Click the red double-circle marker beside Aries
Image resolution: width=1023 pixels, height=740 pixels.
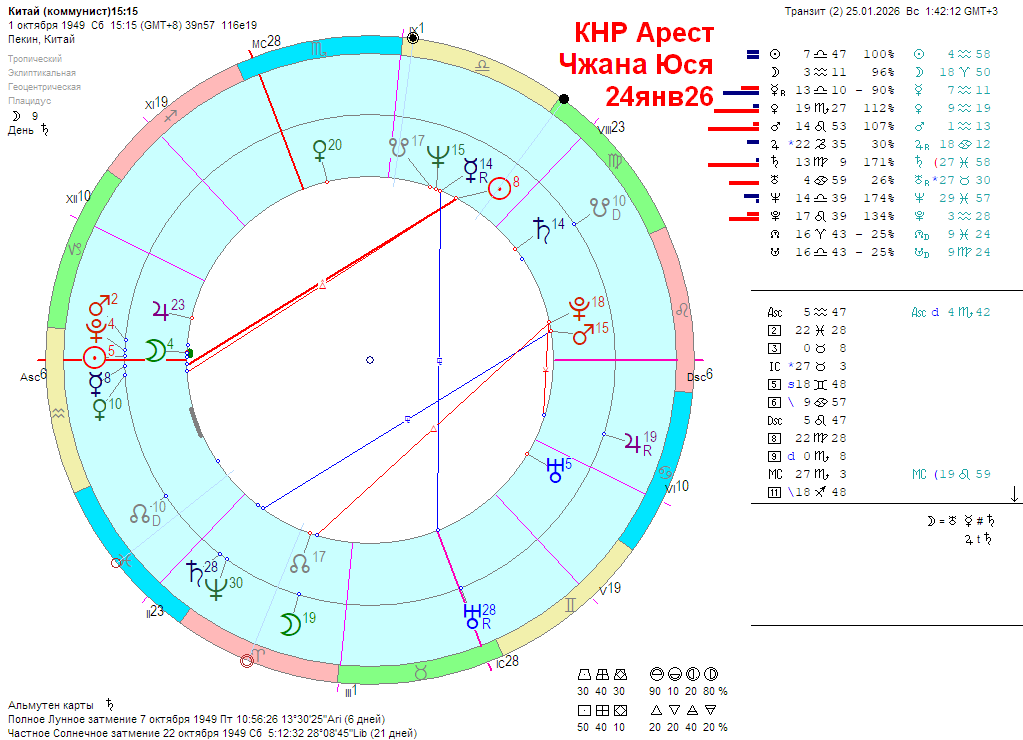tap(247, 661)
